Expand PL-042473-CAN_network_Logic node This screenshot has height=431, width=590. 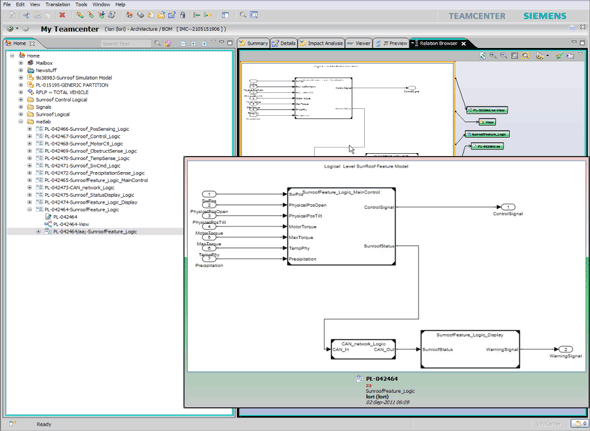point(30,187)
